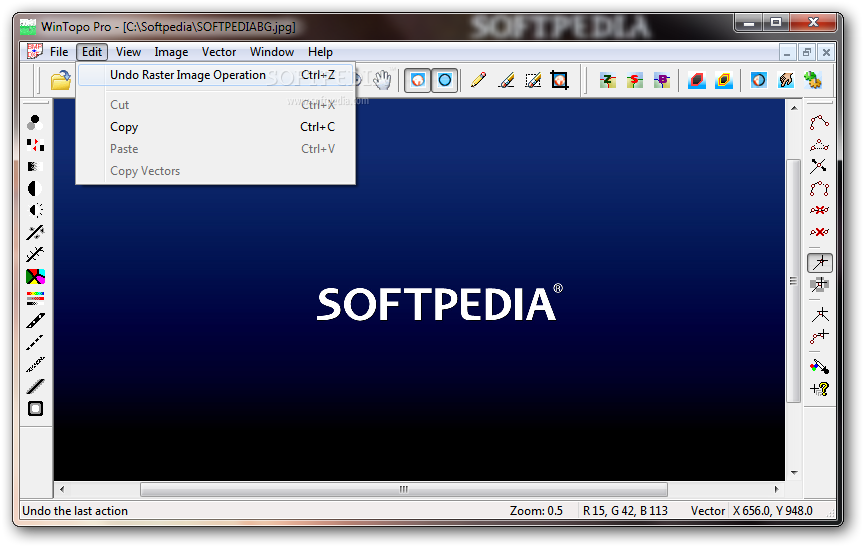Click the red S vectorise icon
Screen dimensions: 864x547
[x=635, y=80]
